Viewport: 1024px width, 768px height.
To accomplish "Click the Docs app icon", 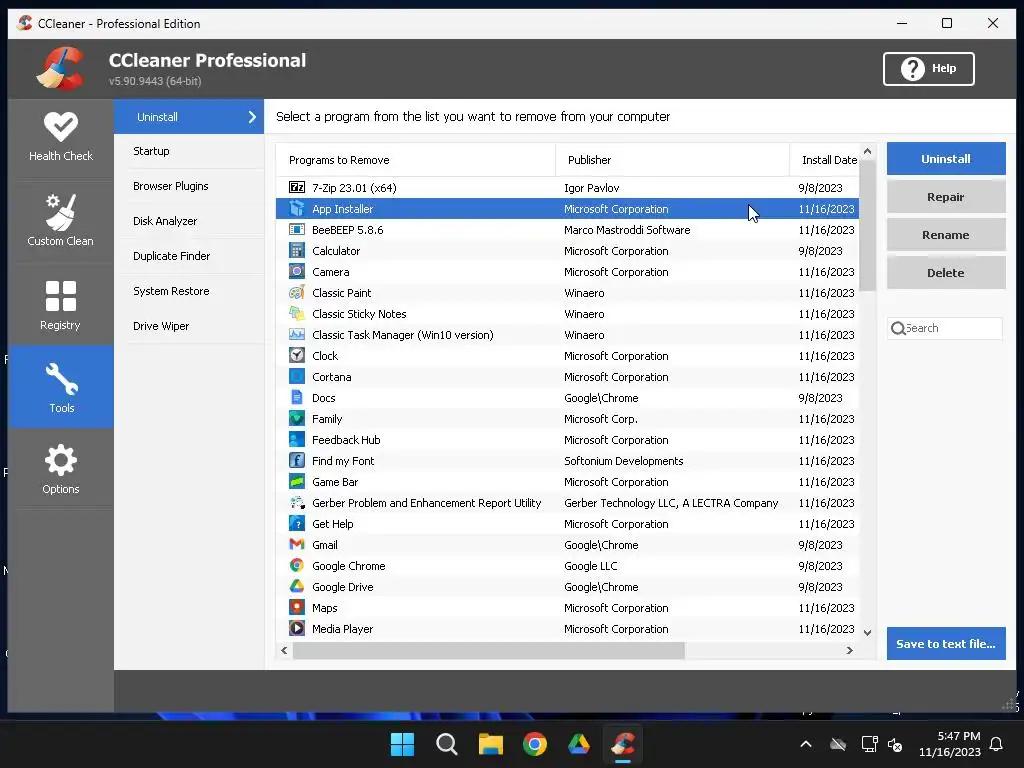I will click(296, 398).
